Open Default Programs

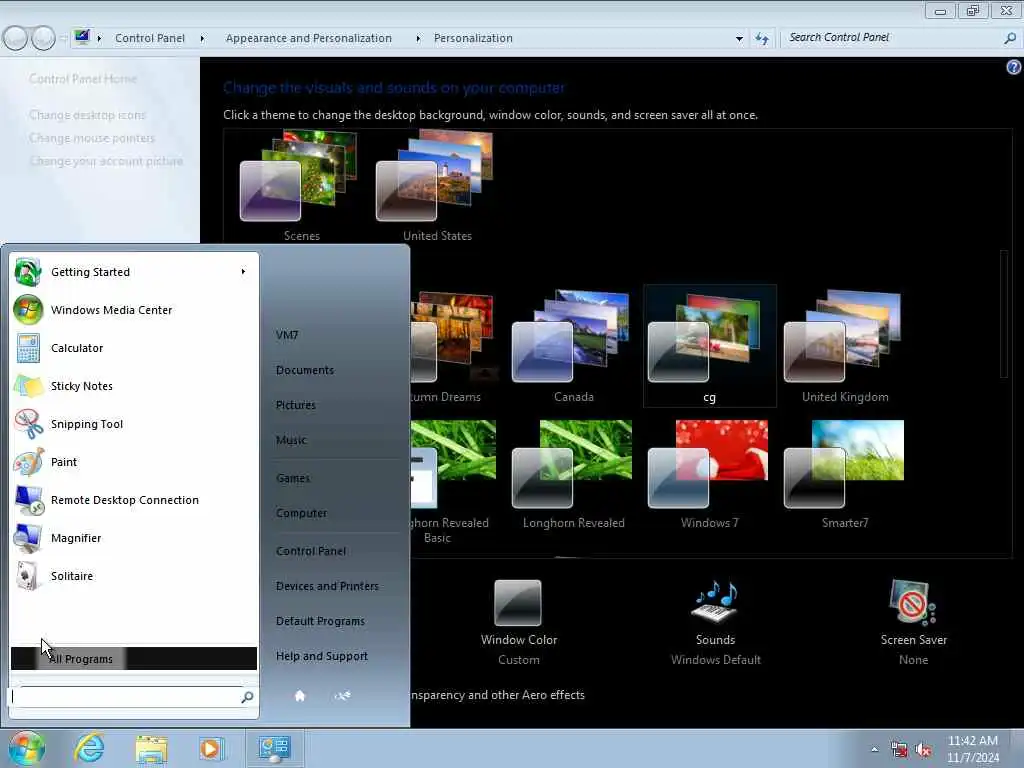click(320, 621)
